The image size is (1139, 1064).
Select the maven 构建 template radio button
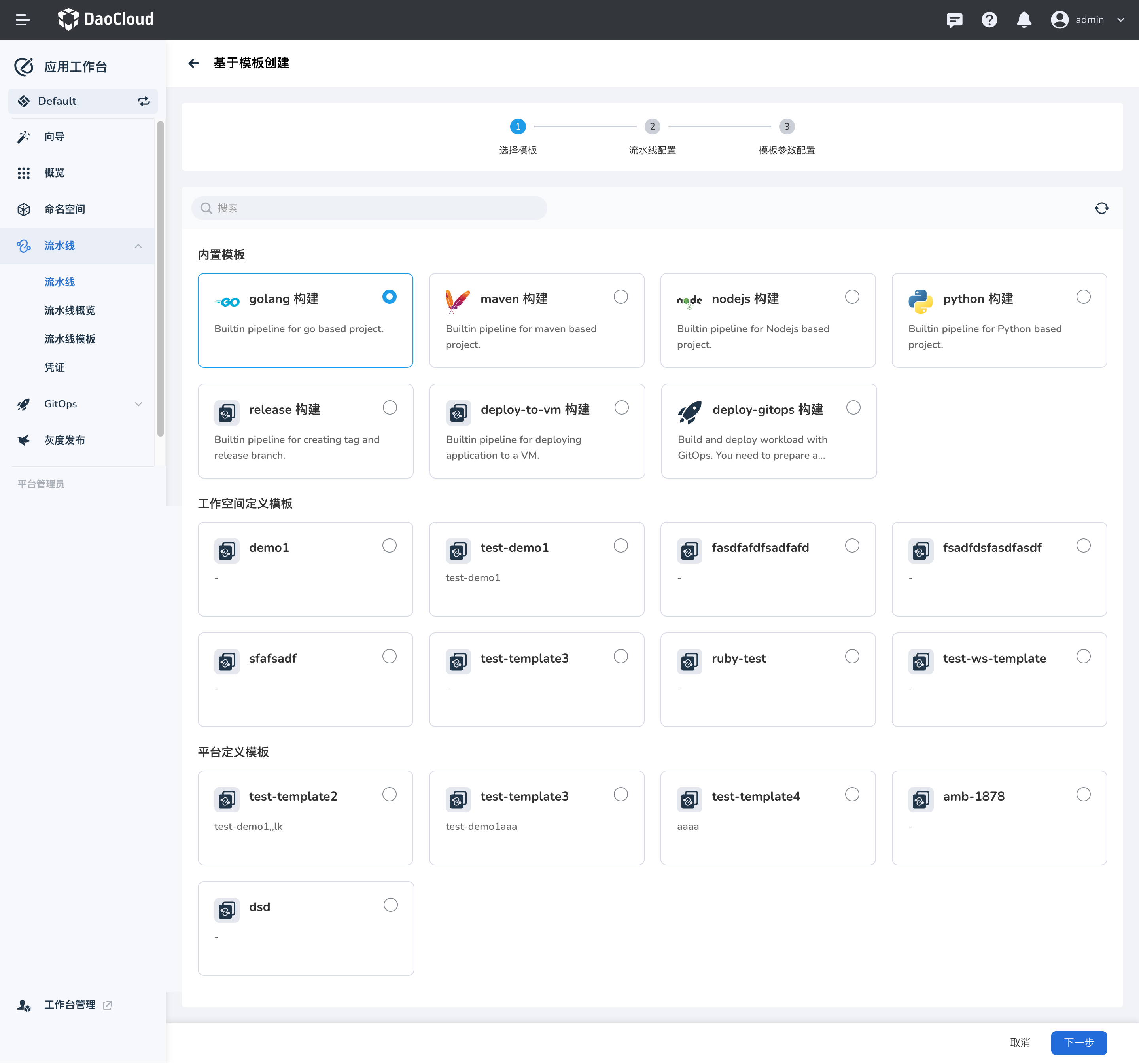(621, 297)
